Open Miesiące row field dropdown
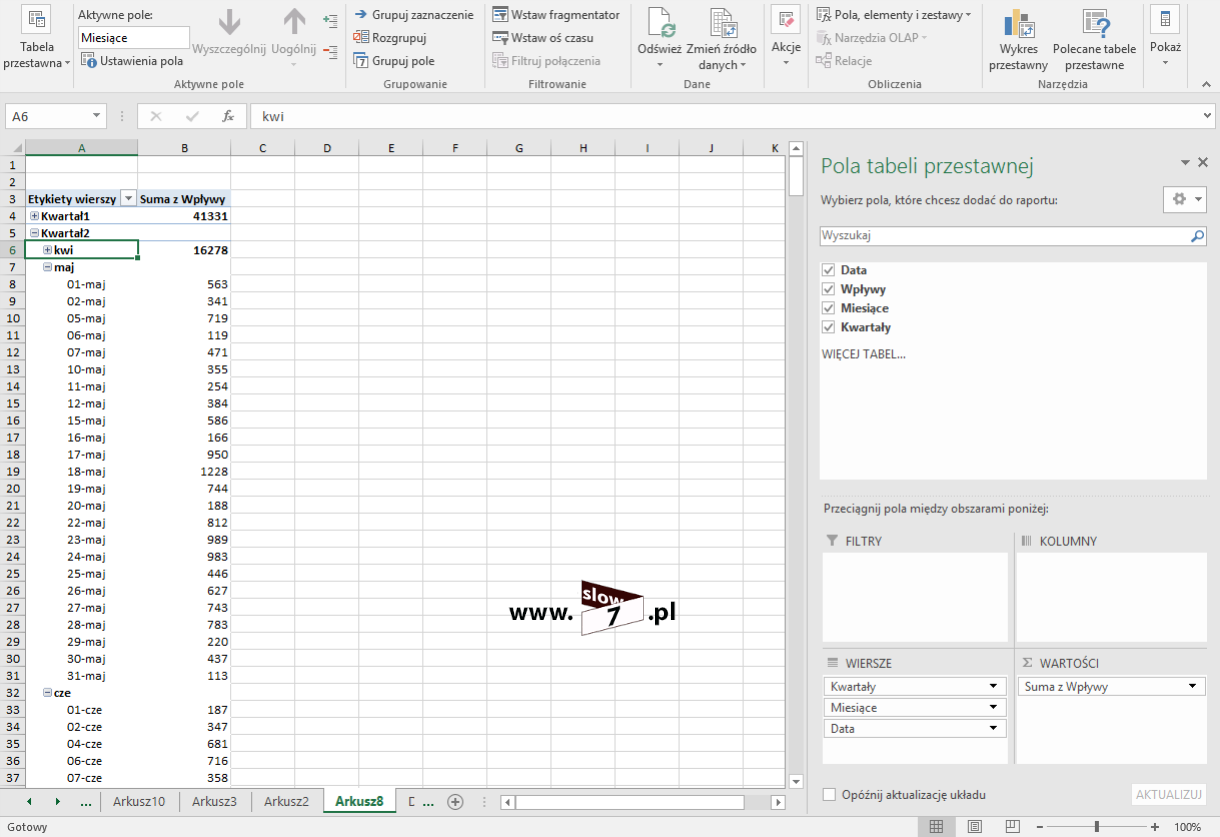 [x=994, y=708]
